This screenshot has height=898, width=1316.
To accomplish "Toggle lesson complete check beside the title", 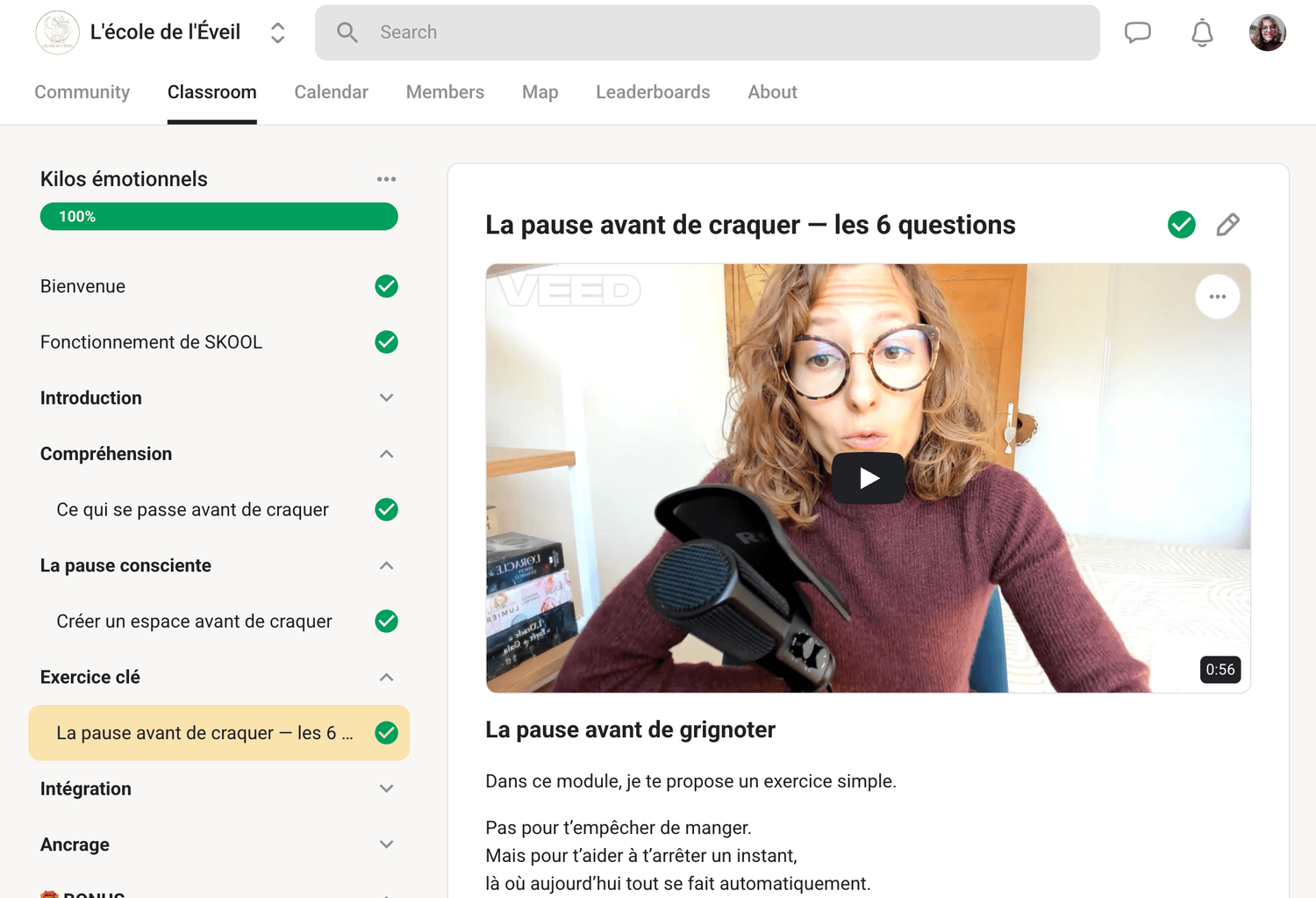I will point(1182,225).
